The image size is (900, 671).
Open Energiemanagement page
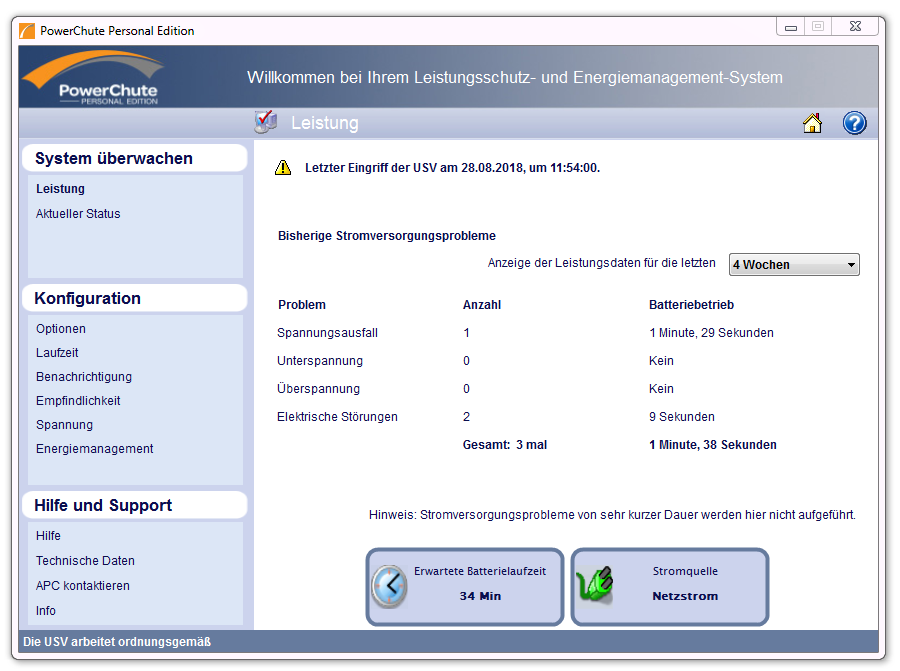point(95,448)
